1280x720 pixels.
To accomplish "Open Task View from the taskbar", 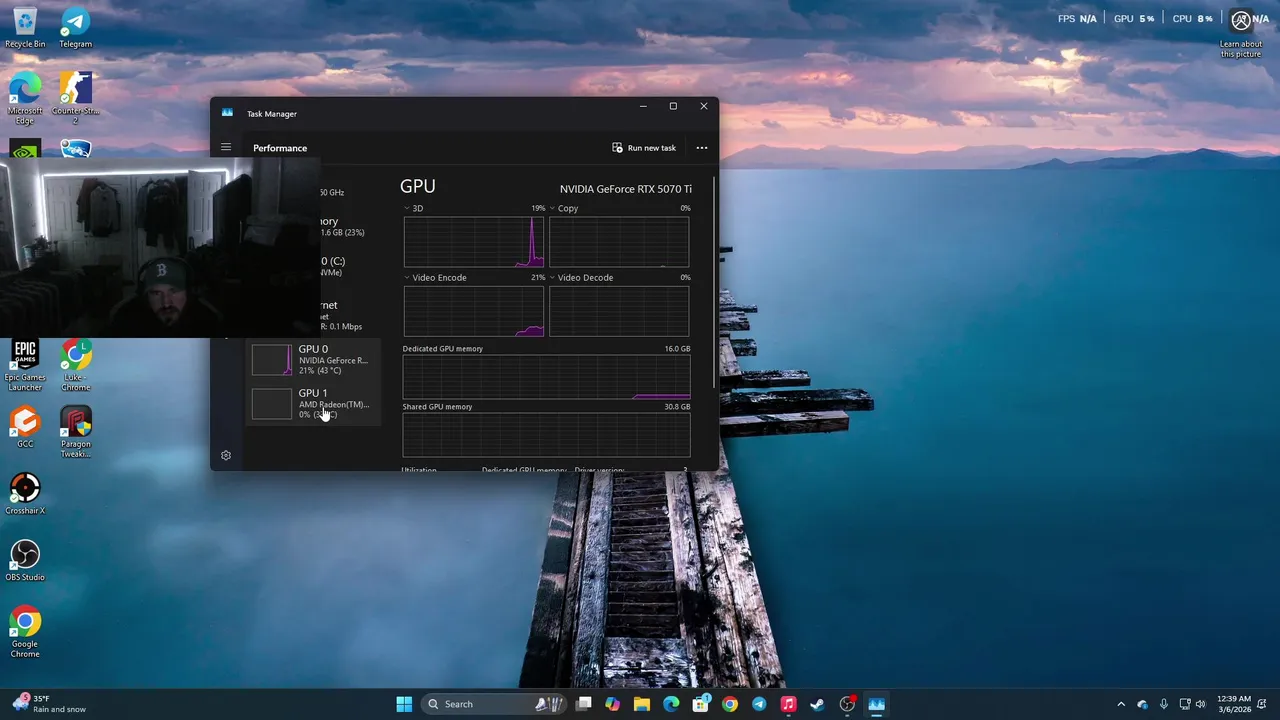I will (x=584, y=704).
